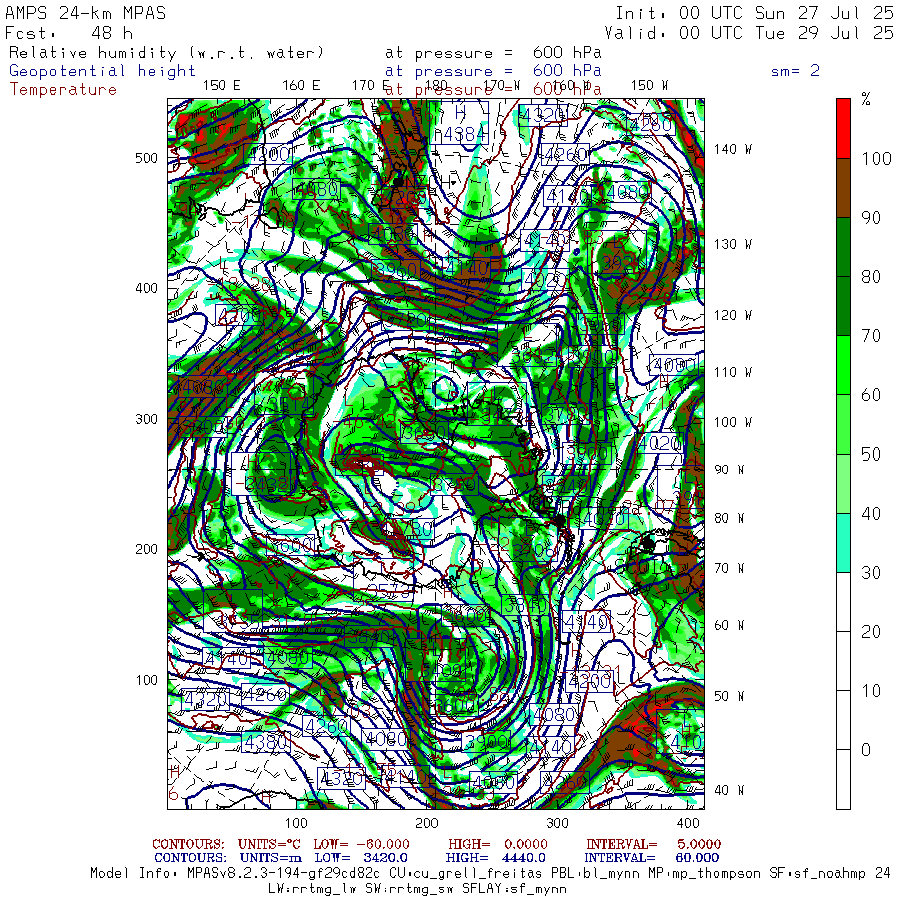Click the '110 W' longitude label
Screen dimensions: 900x900
pos(733,372)
